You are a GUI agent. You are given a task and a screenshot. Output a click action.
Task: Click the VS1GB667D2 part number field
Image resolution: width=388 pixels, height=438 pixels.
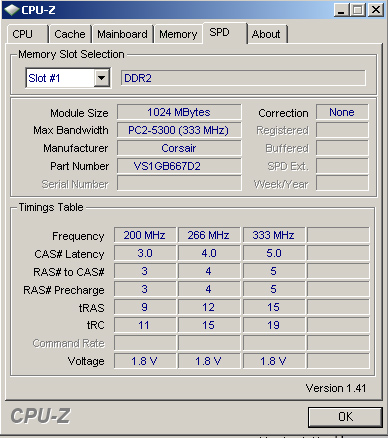pyautogui.click(x=179, y=166)
